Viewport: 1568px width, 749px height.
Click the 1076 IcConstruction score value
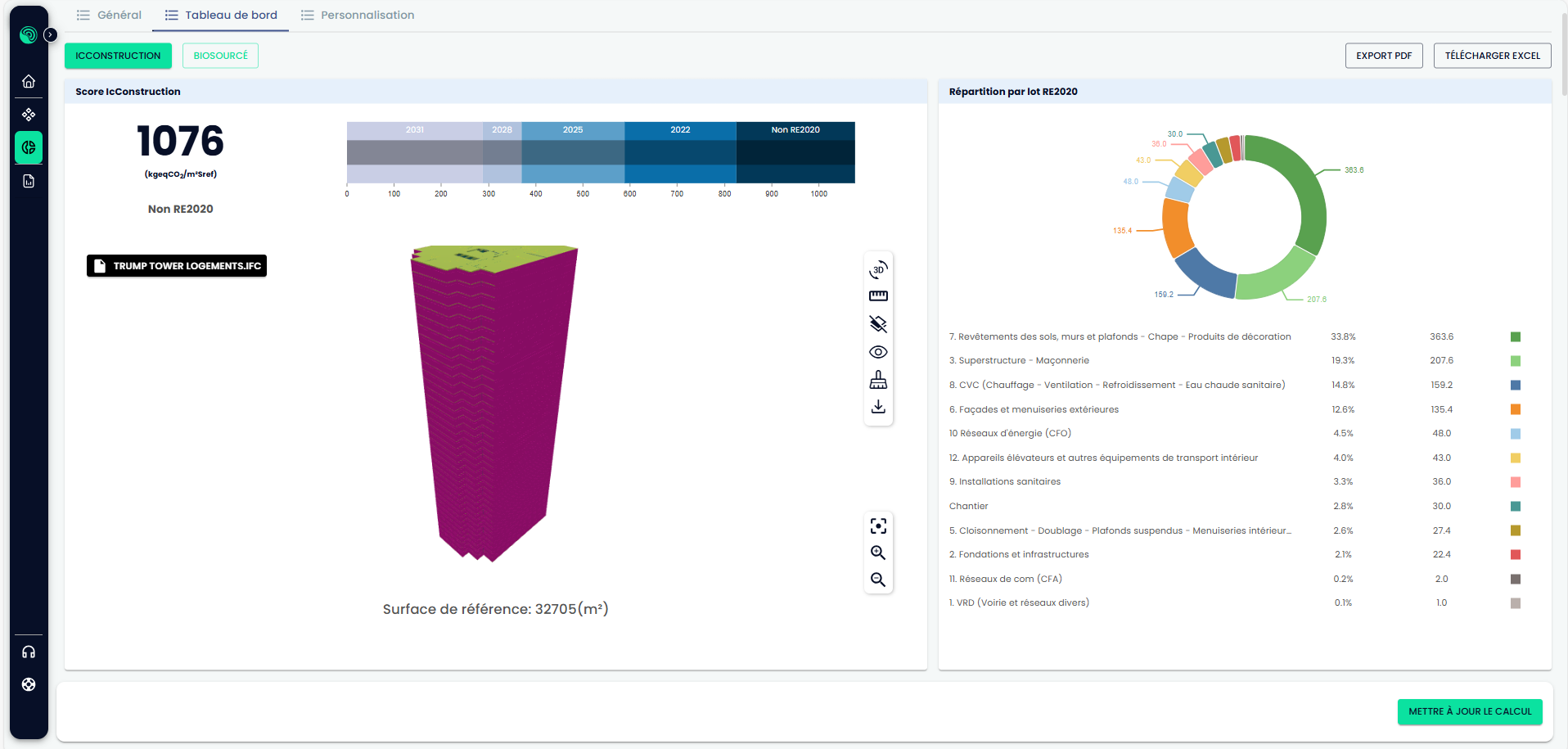[180, 141]
